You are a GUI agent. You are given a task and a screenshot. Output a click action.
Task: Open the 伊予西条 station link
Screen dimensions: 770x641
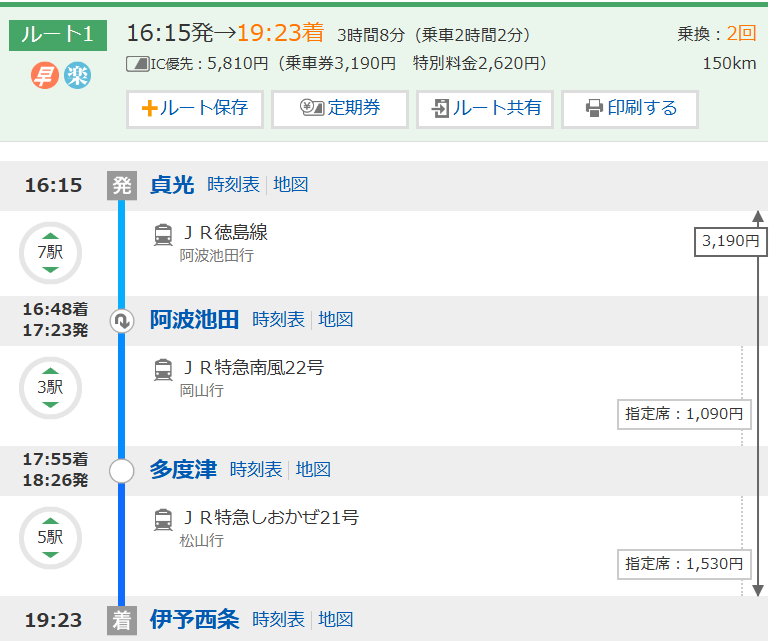point(194,619)
